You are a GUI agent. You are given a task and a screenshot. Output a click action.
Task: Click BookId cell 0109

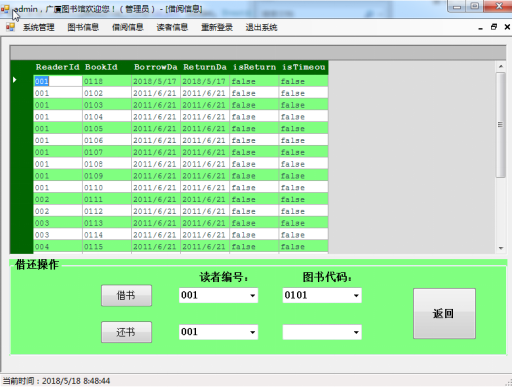(x=107, y=176)
